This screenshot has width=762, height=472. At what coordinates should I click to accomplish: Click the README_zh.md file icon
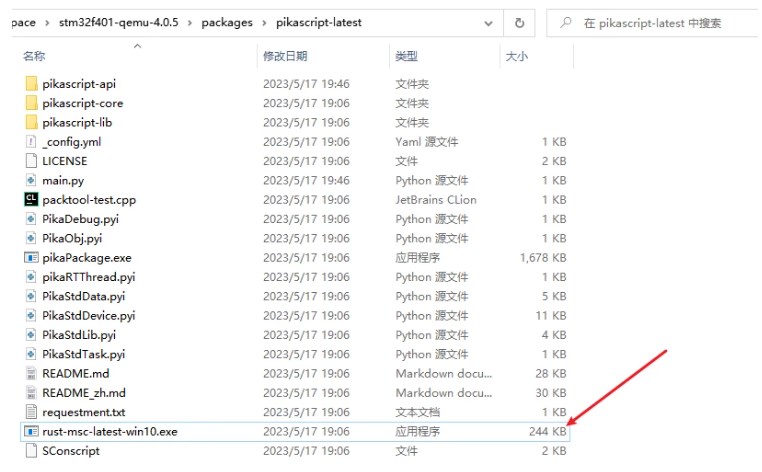[x=31, y=393]
